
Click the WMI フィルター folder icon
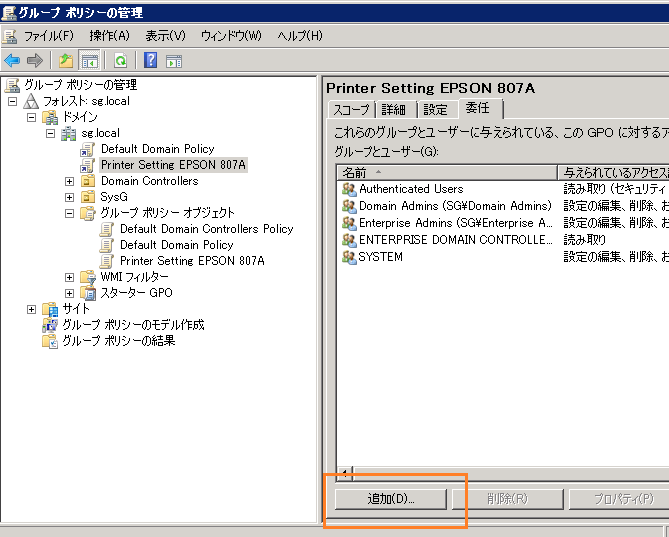(x=88, y=277)
